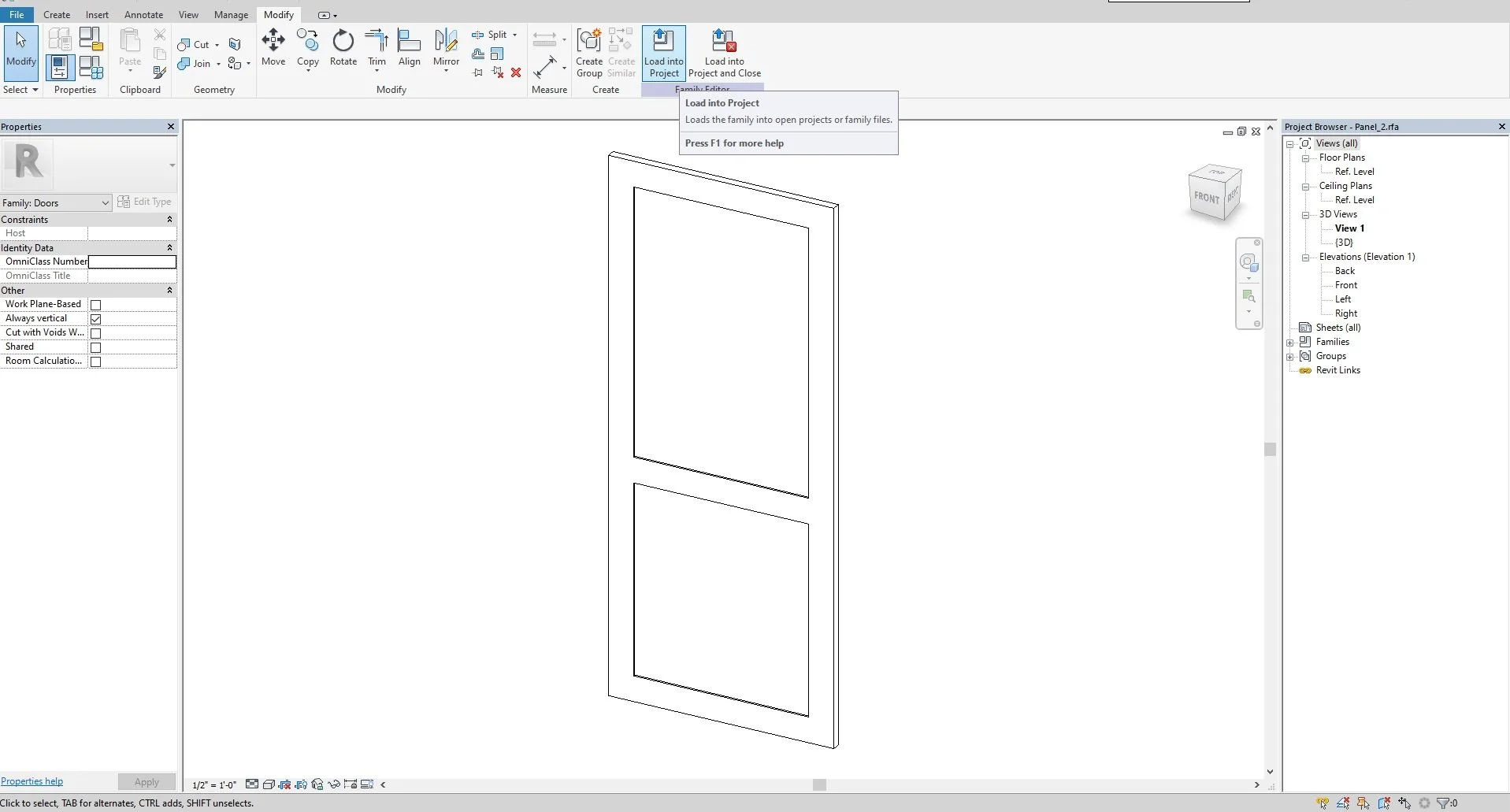Click the Measure diagonal arrow tool
This screenshot has width=1510, height=812.
point(545,68)
